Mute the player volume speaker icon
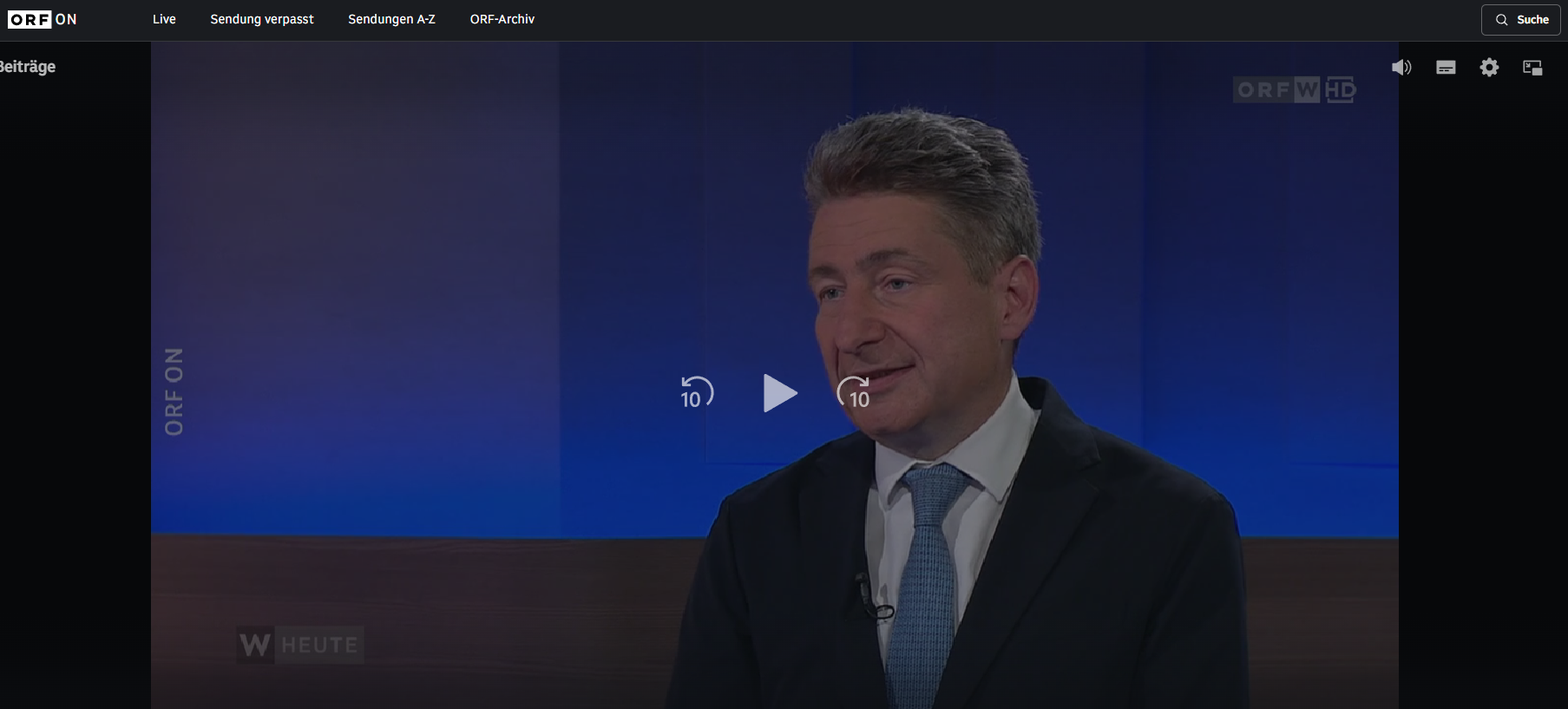 pyautogui.click(x=1401, y=68)
